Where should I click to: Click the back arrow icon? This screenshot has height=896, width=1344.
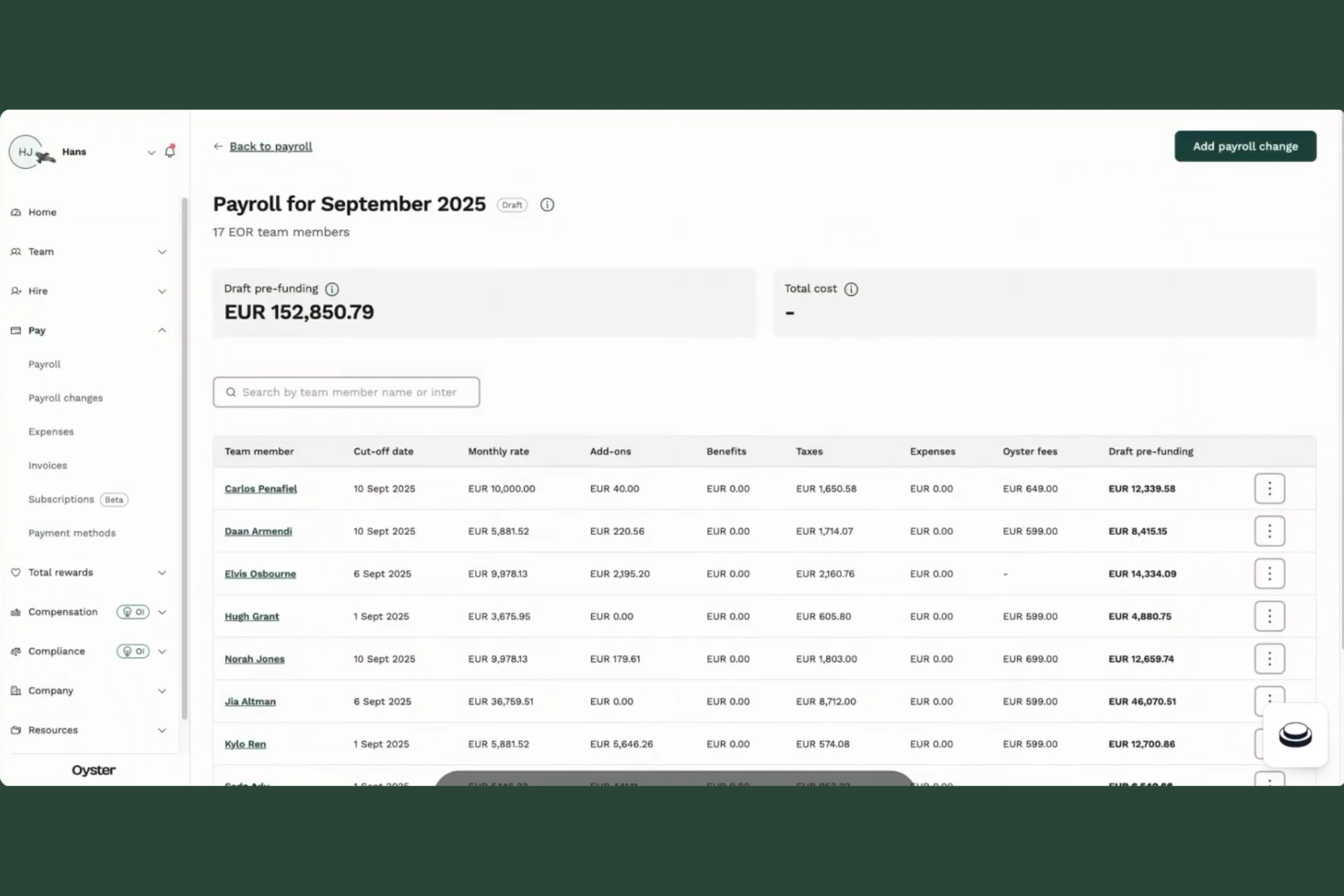point(218,146)
